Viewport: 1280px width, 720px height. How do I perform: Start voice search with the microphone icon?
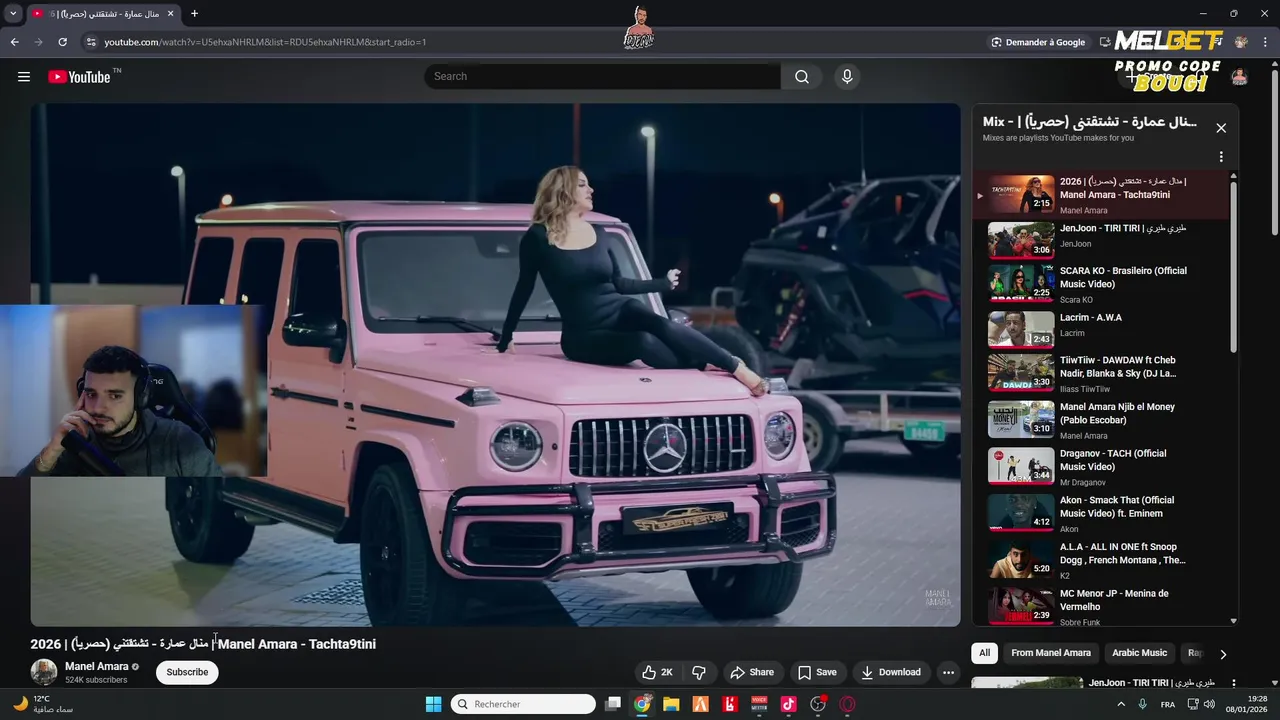tap(847, 77)
